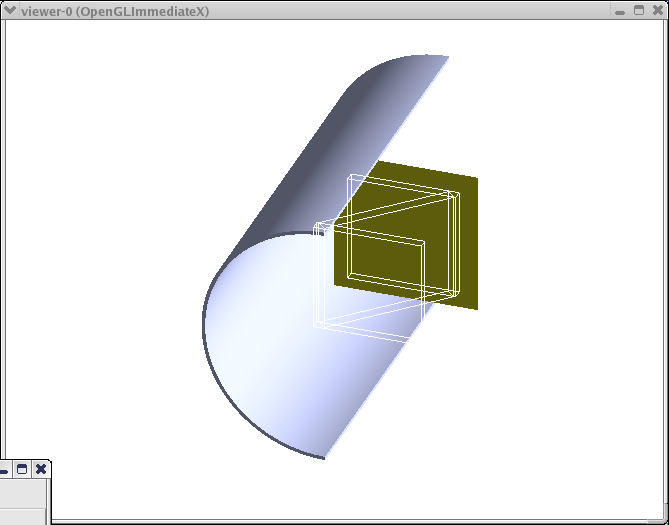Image resolution: width=669 pixels, height=525 pixels.
Task: Minimize the viewer-0 window
Action: pos(621,10)
